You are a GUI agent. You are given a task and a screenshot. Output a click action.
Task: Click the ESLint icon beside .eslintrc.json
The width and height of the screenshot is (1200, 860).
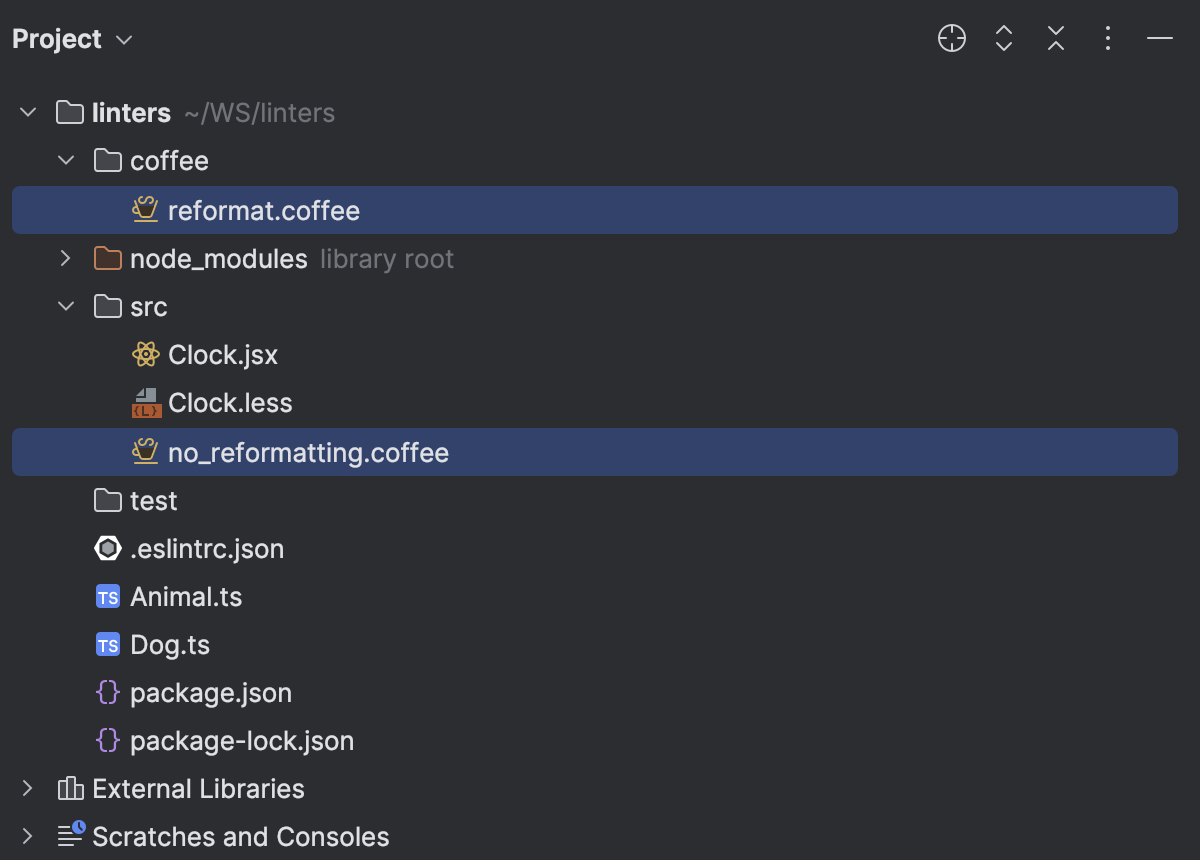[107, 548]
